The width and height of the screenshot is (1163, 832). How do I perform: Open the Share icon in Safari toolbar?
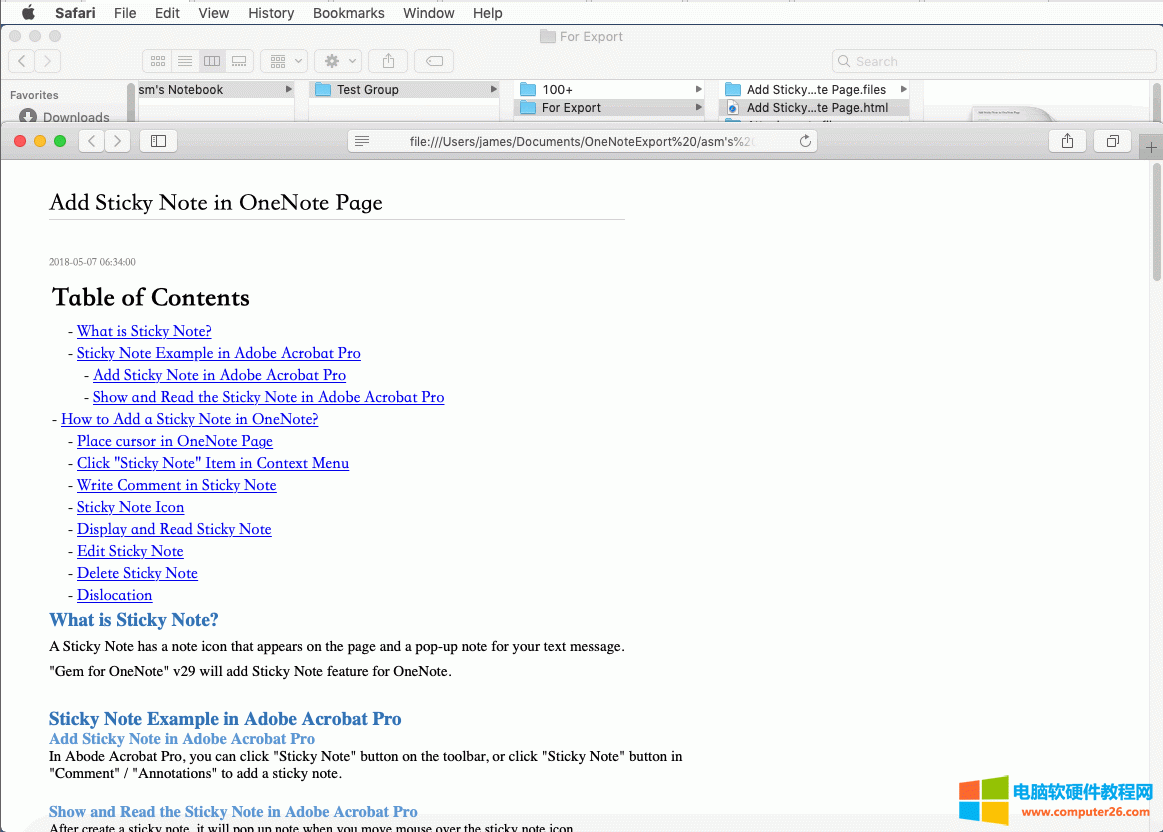pos(1067,141)
